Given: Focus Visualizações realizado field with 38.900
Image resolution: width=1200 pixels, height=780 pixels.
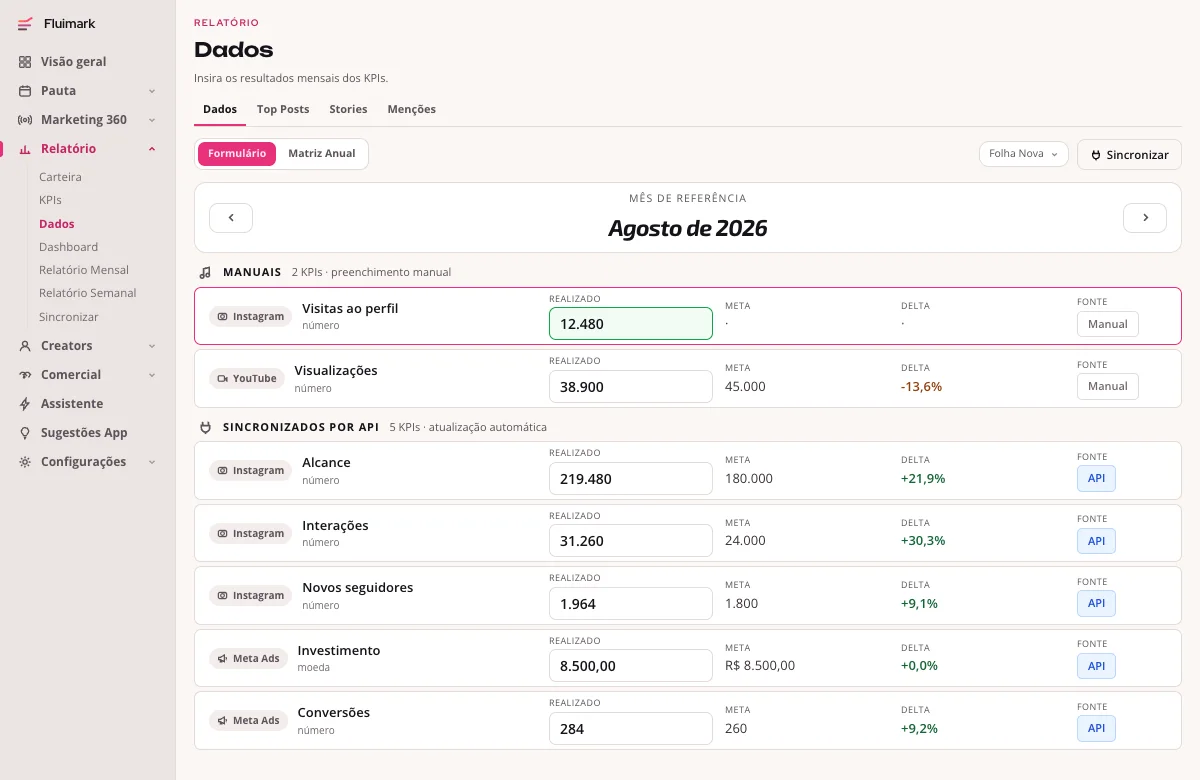Looking at the screenshot, I should [x=631, y=386].
